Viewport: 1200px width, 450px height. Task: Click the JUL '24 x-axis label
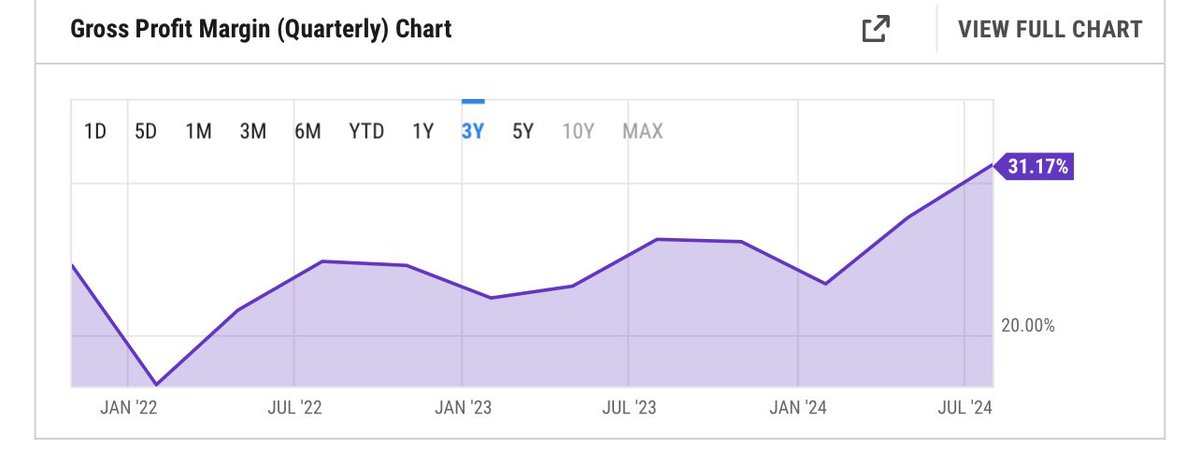pos(963,407)
